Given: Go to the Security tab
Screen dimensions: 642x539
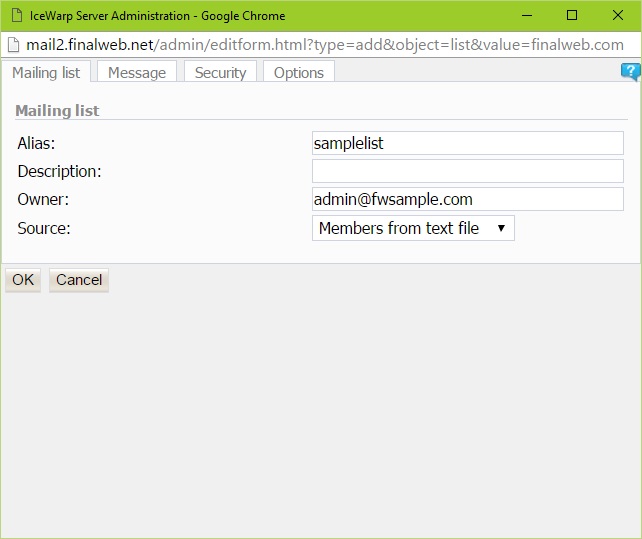Looking at the screenshot, I should click(220, 72).
